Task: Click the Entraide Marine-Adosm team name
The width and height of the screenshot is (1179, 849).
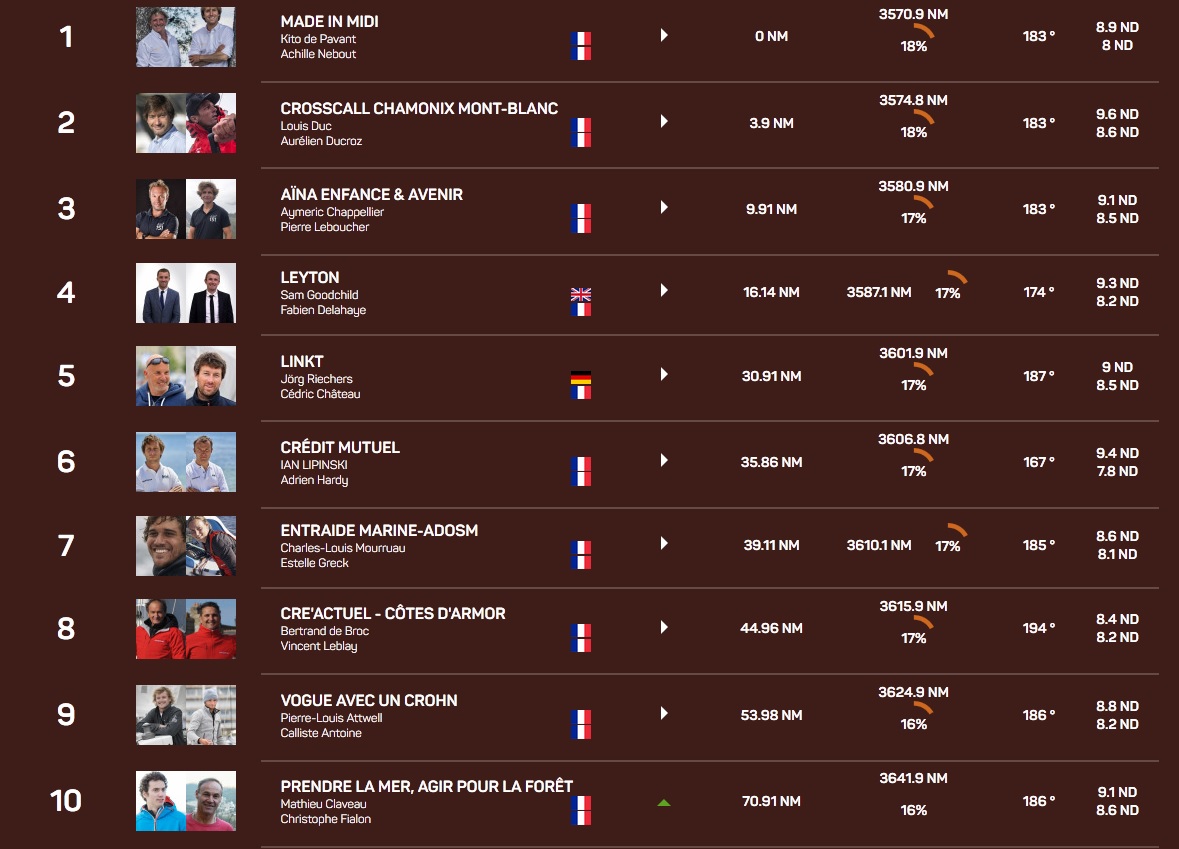Action: tap(379, 530)
